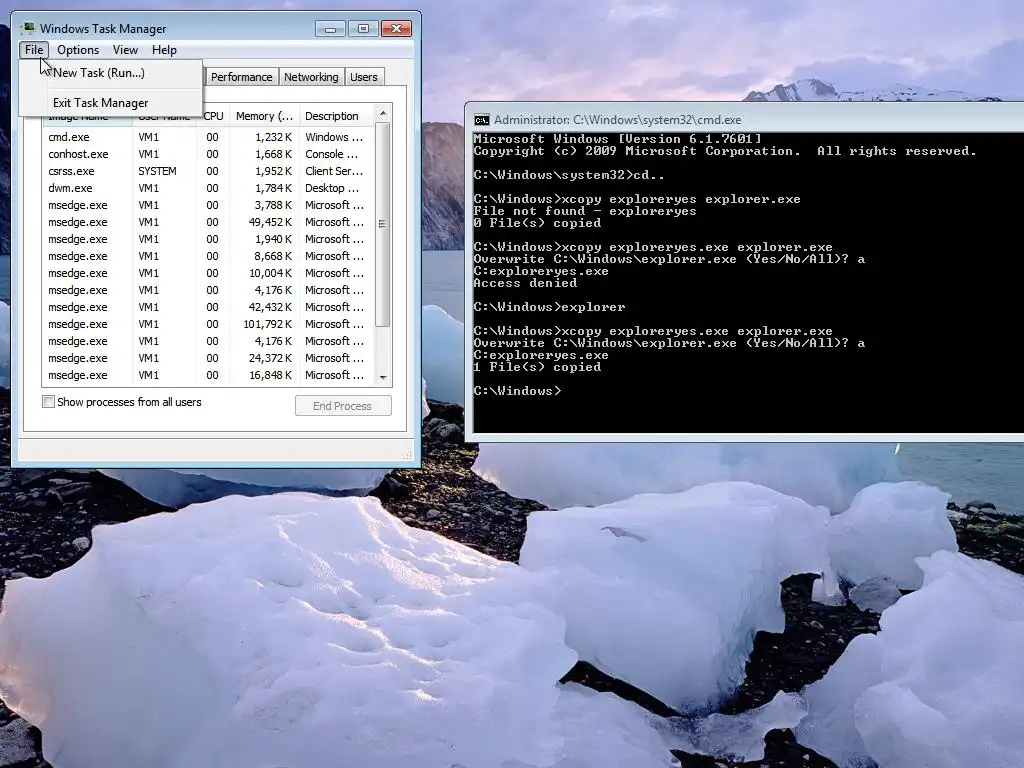The width and height of the screenshot is (1024, 768).
Task: Open the File menu in Task Manager
Action: [x=34, y=50]
